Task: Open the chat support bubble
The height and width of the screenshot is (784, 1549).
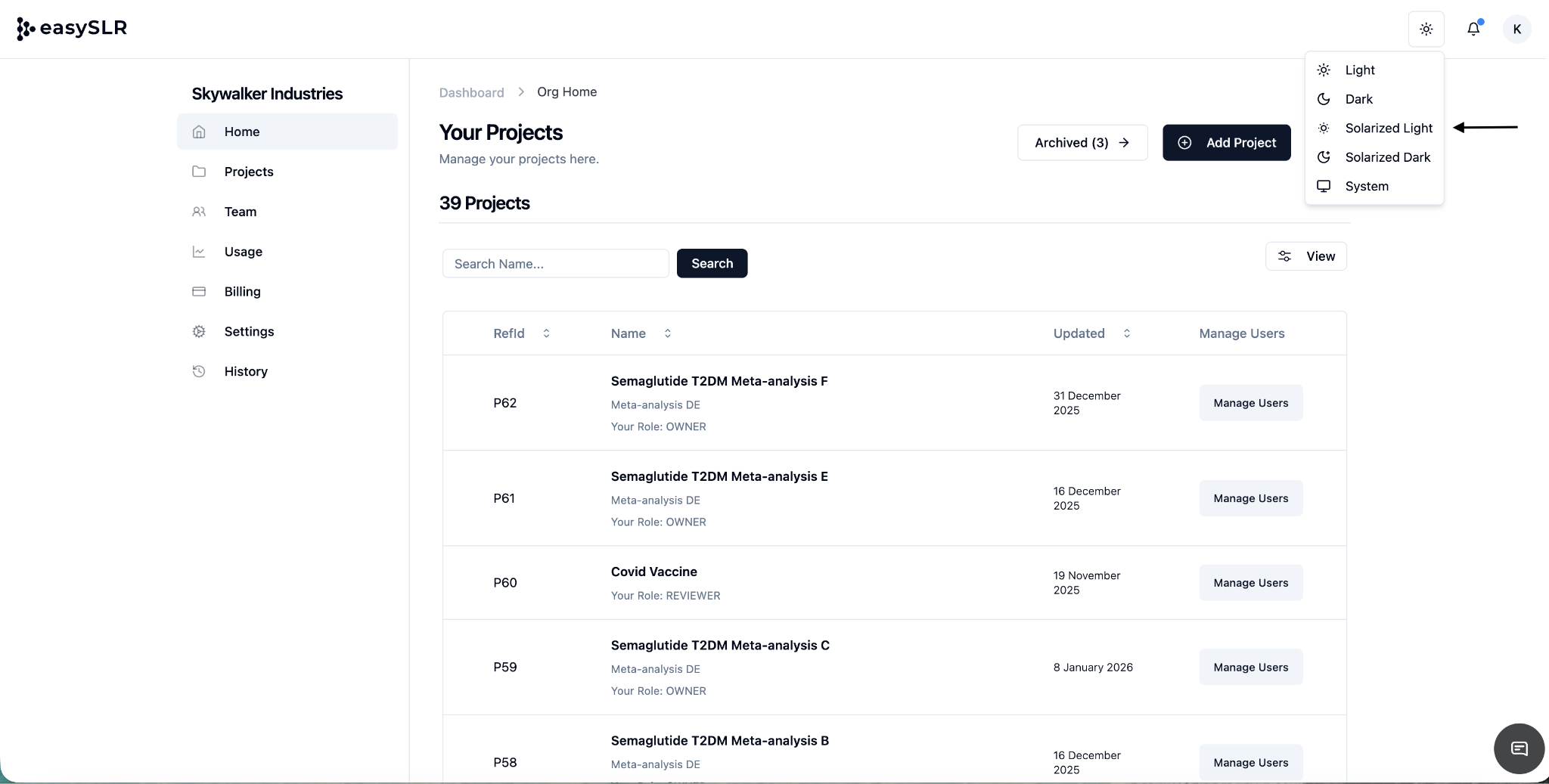Action: point(1519,748)
